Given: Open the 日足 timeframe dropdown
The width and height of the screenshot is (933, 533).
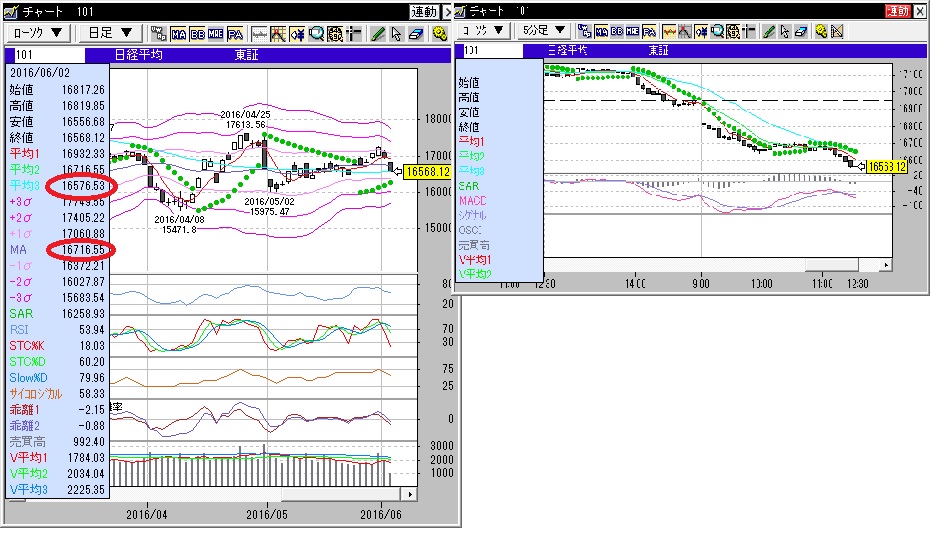Looking at the screenshot, I should pyautogui.click(x=110, y=34).
